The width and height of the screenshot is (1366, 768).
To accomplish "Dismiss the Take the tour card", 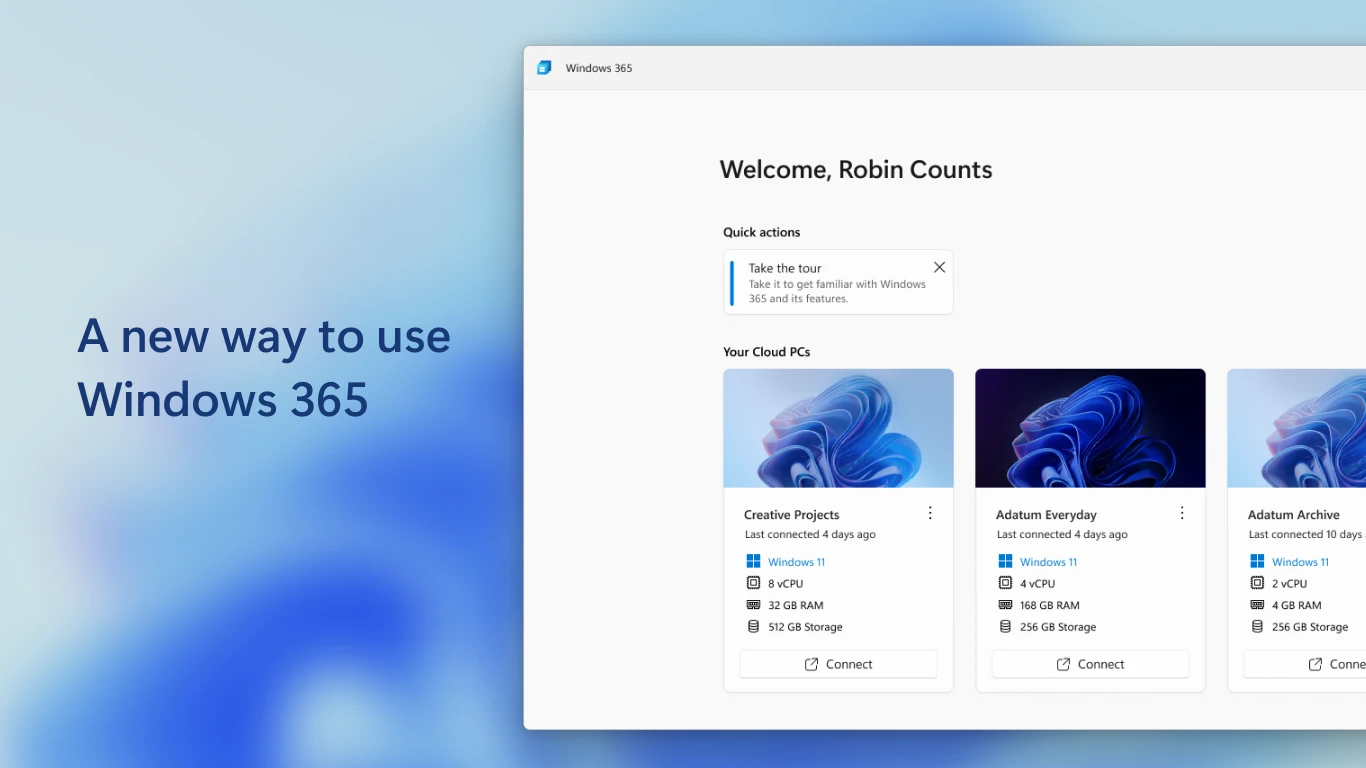I will (x=939, y=267).
